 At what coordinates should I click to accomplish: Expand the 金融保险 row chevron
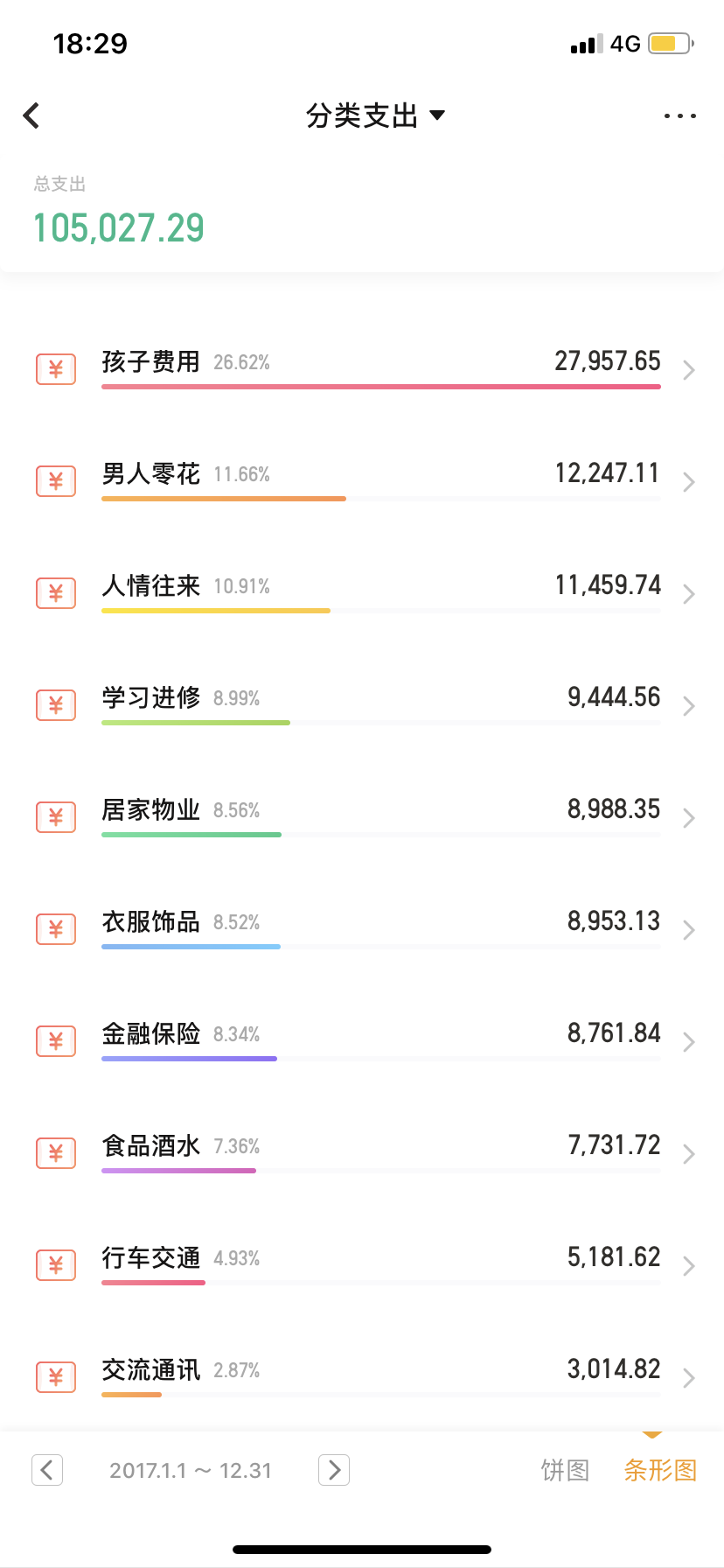(689, 1042)
